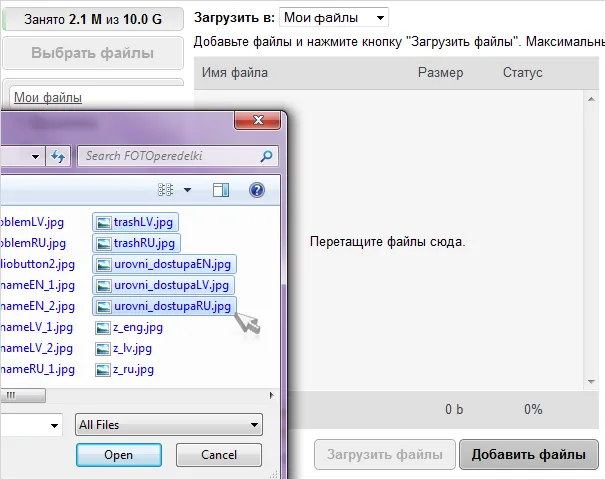Screen dimensions: 606x480
Task: Click the Статус column header
Action: [523, 73]
